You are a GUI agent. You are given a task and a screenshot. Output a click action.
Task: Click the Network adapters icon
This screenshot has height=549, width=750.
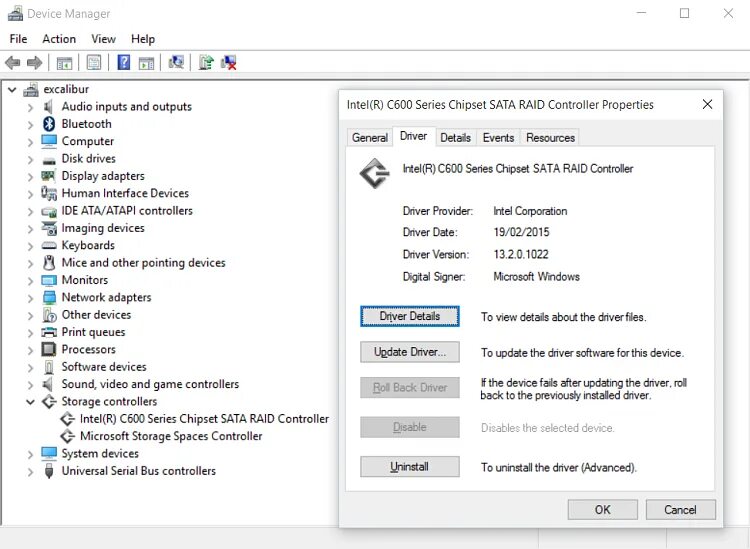pos(49,297)
